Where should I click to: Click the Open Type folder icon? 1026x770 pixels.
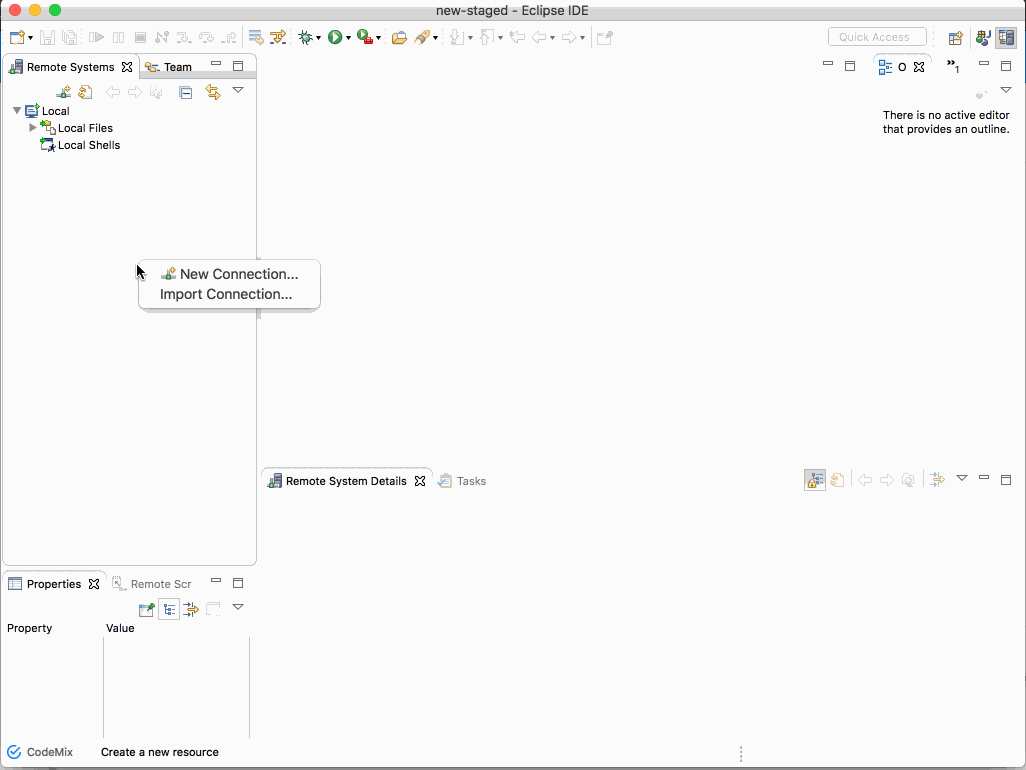point(399,37)
